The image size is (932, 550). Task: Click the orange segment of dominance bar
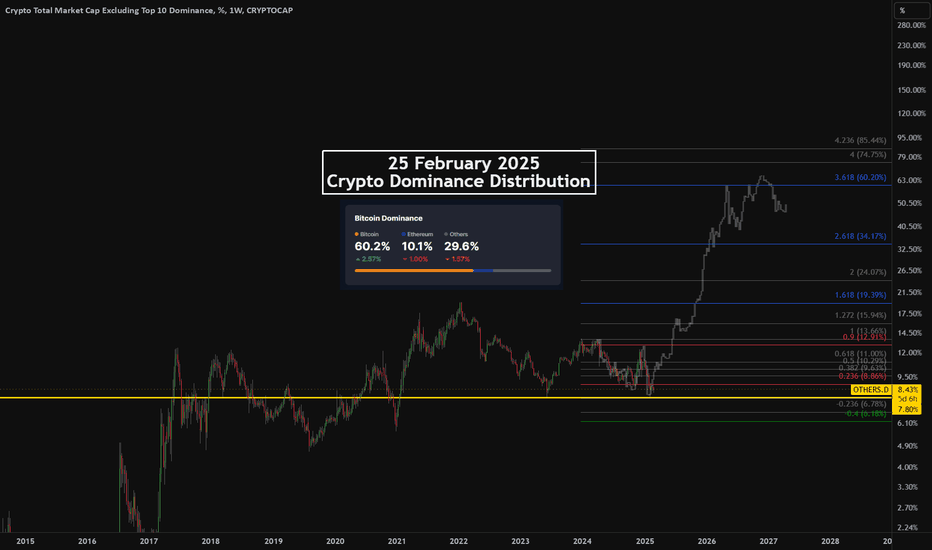click(x=414, y=271)
